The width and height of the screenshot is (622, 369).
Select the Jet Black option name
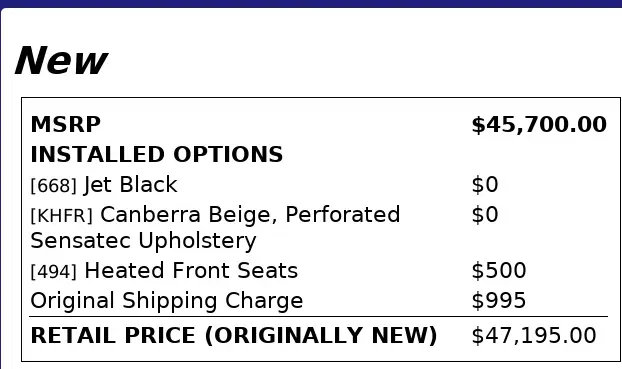point(131,184)
